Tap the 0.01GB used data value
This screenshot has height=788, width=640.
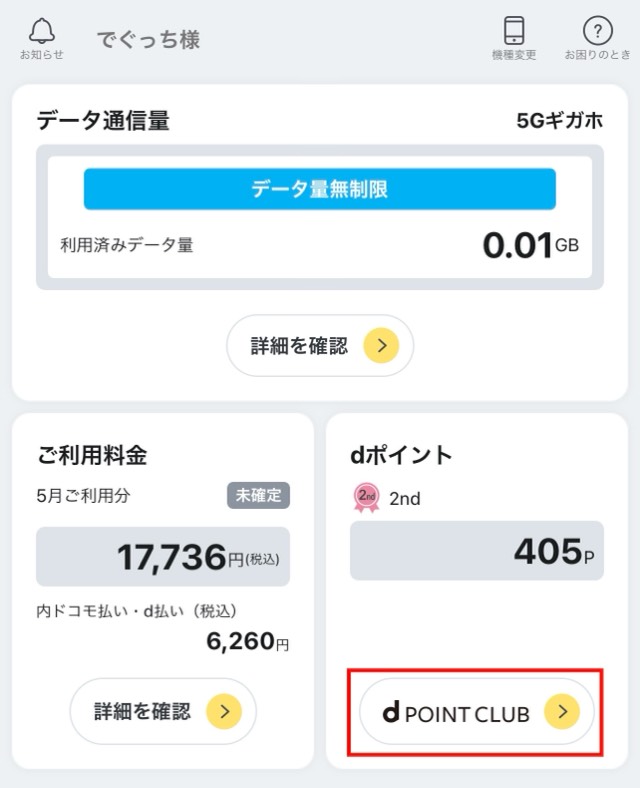pos(530,245)
